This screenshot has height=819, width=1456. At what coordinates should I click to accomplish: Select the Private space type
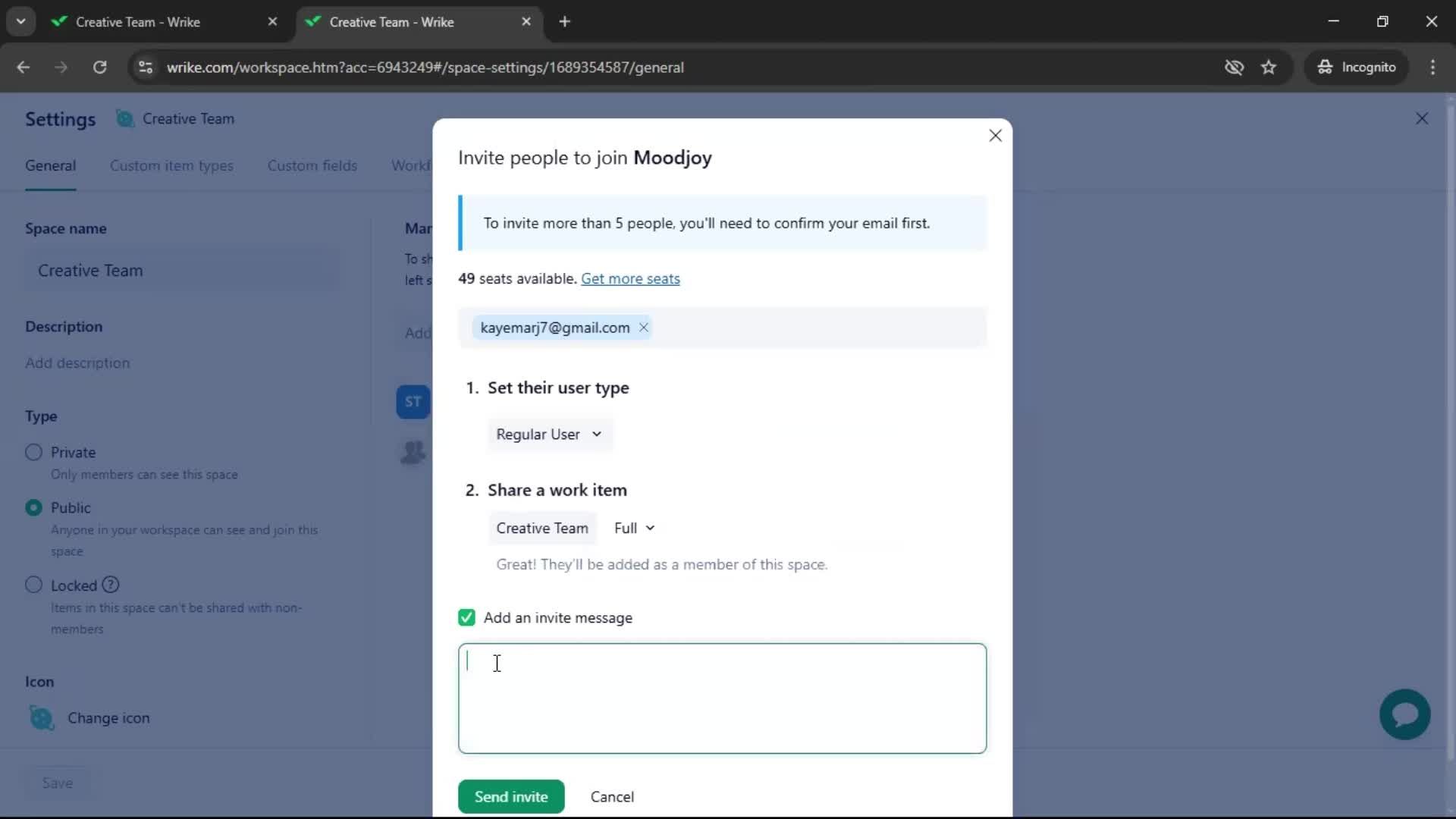tap(33, 452)
